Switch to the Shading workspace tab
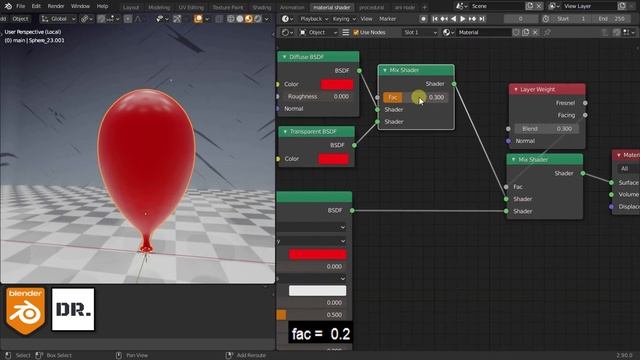This screenshot has height=360, width=640. click(262, 7)
